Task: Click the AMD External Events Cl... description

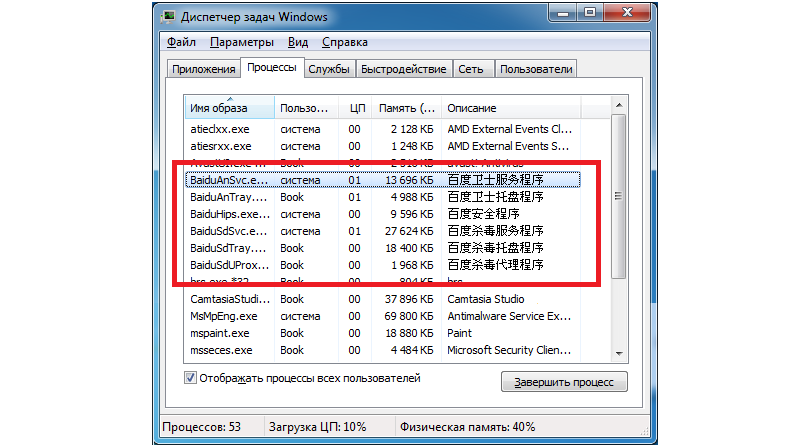Action: 510,129
